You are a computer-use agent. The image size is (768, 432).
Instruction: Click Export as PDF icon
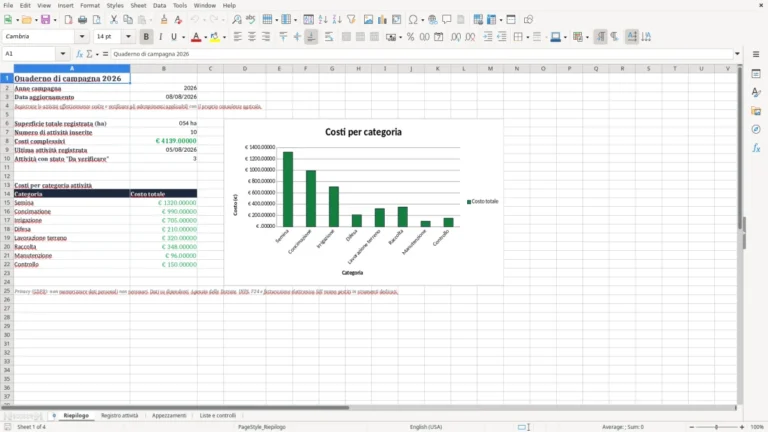[68, 20]
